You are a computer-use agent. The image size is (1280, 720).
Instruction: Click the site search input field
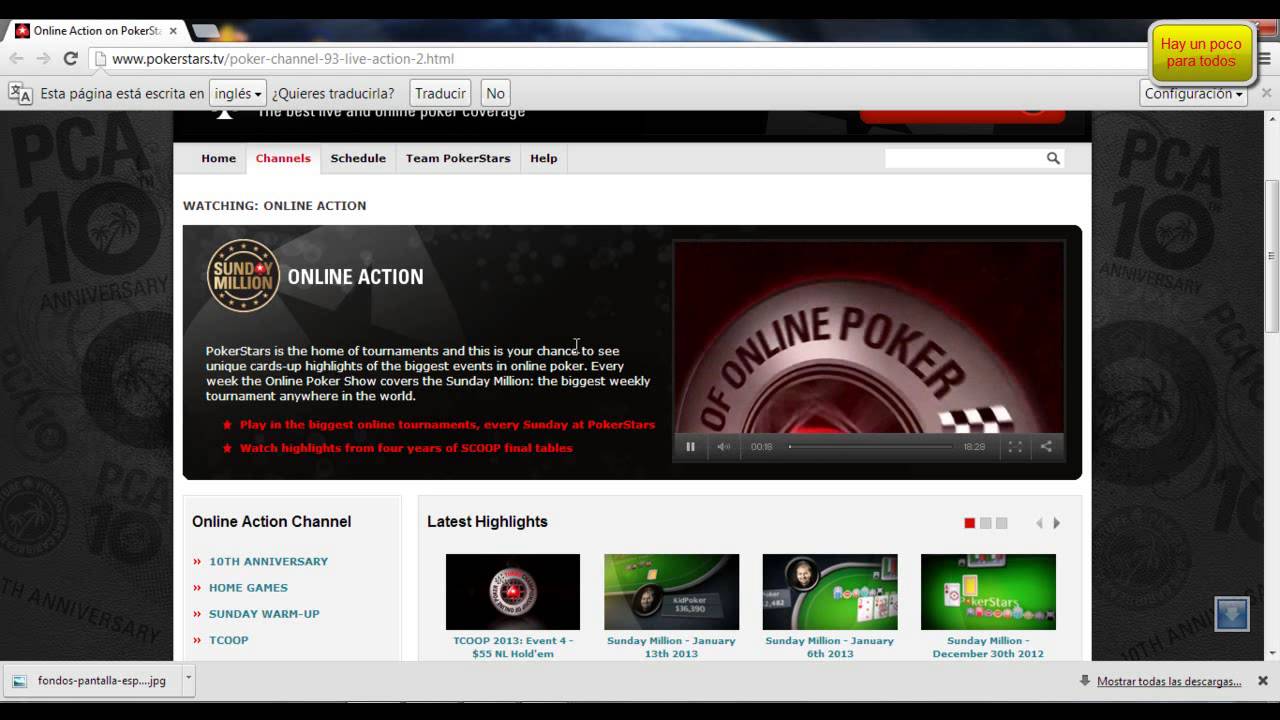[964, 158]
